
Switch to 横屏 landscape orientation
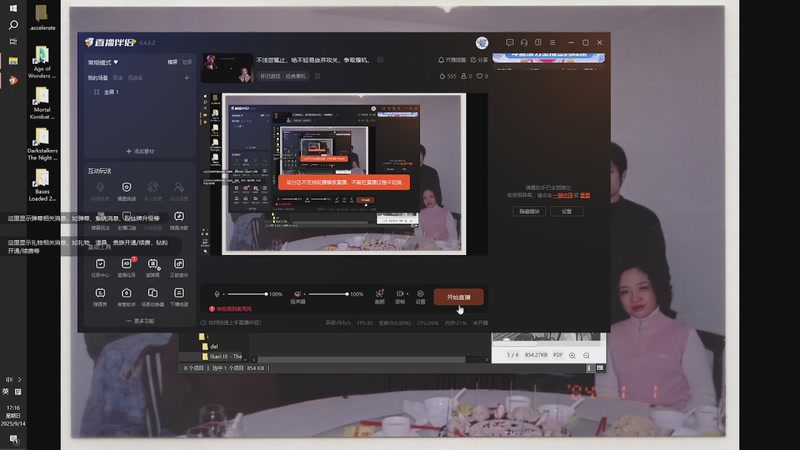coord(172,62)
